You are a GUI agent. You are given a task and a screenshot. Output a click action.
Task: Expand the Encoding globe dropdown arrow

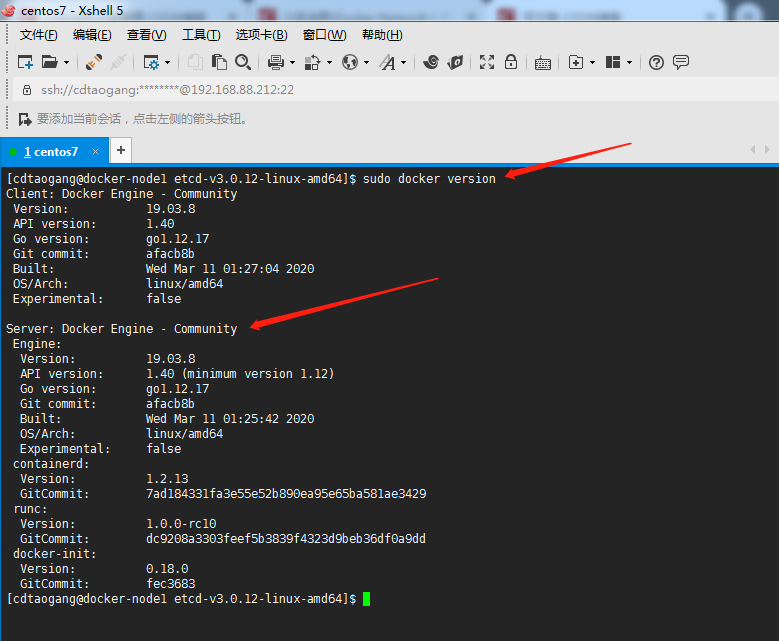click(x=366, y=63)
